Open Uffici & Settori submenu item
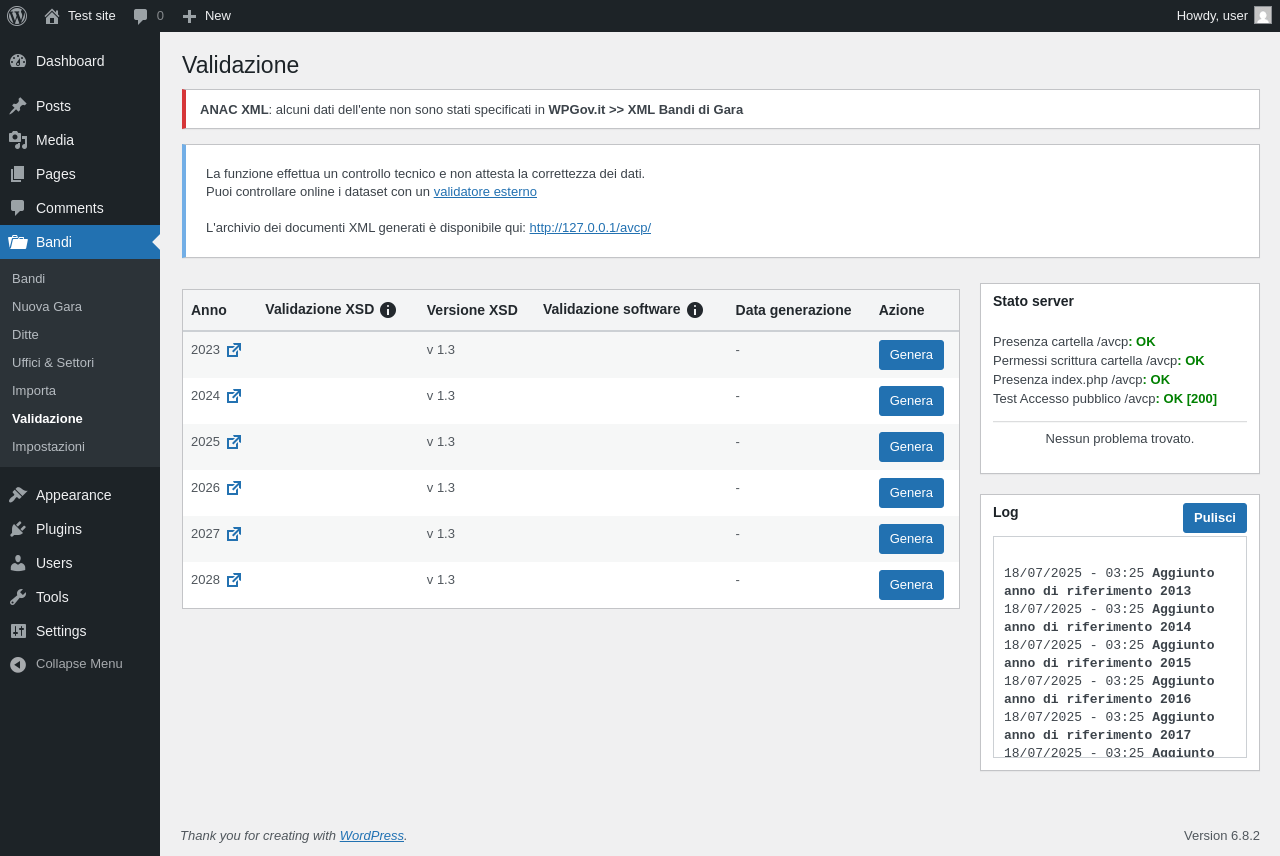Viewport: 1280px width, 856px height. 80,363
